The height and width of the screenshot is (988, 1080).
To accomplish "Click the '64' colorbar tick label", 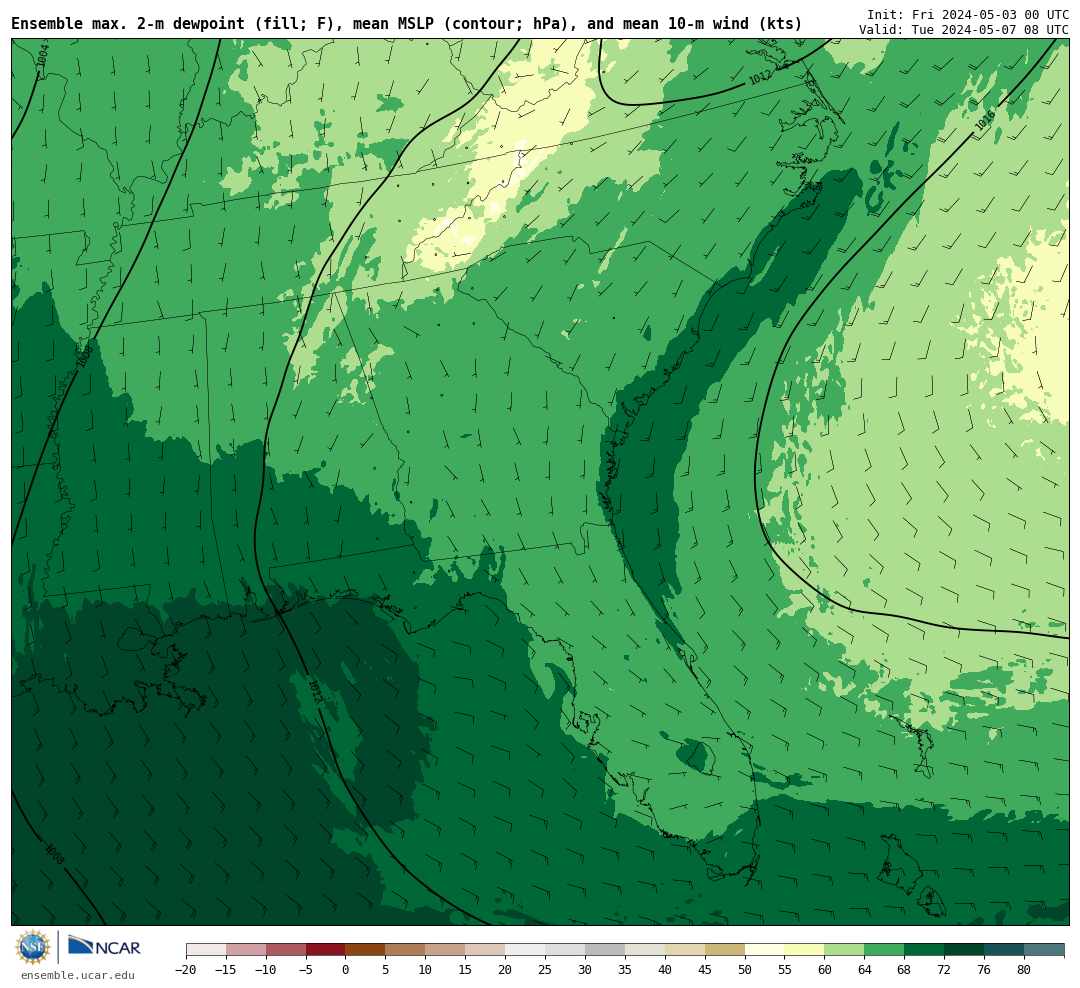I will point(865,970).
